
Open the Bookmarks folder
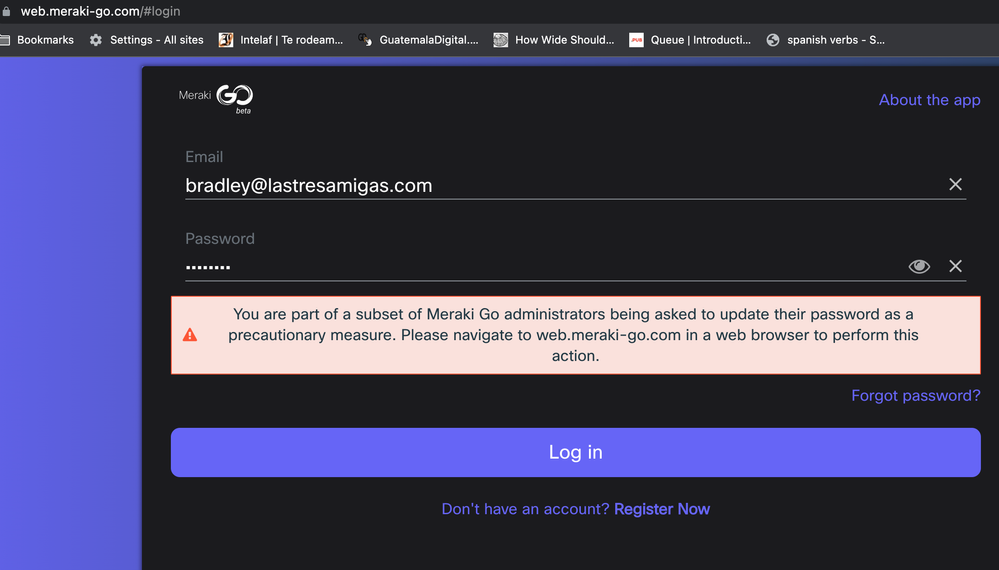(x=37, y=40)
